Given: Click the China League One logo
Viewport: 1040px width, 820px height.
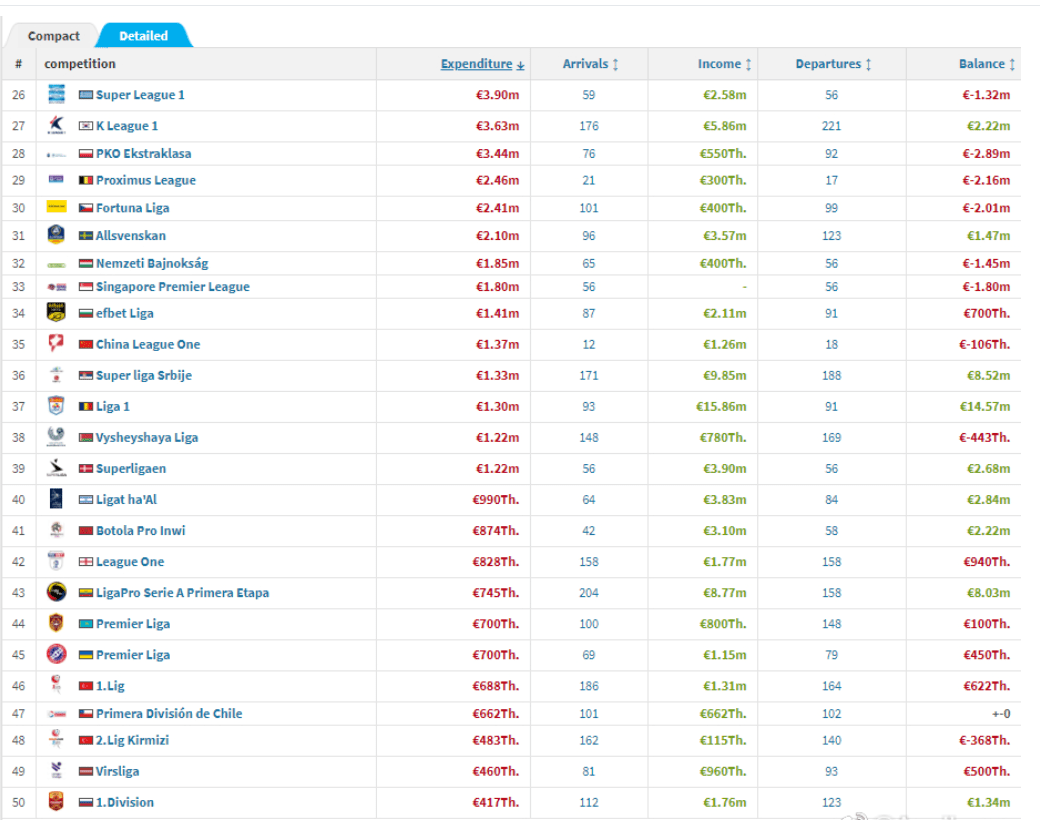Looking at the screenshot, I should click(x=56, y=344).
